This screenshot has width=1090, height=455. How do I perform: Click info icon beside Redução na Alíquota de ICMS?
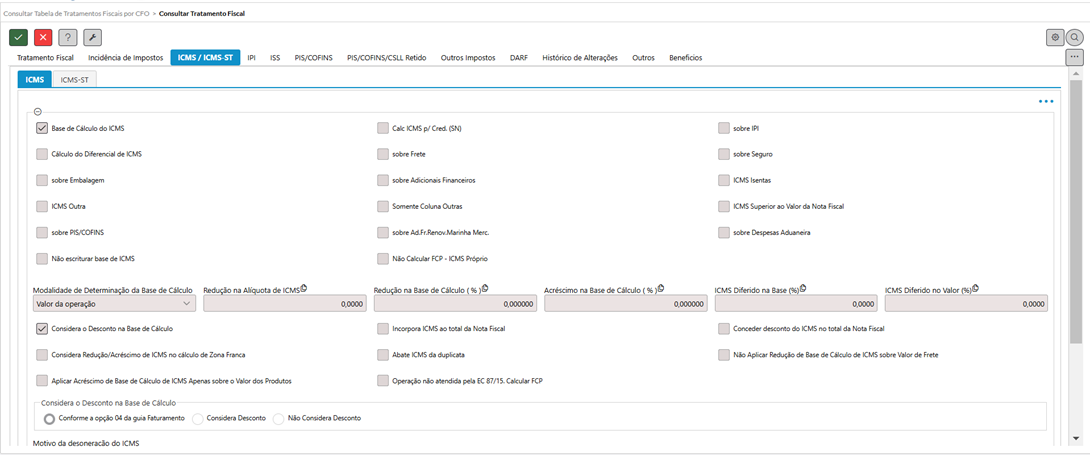tap(304, 288)
